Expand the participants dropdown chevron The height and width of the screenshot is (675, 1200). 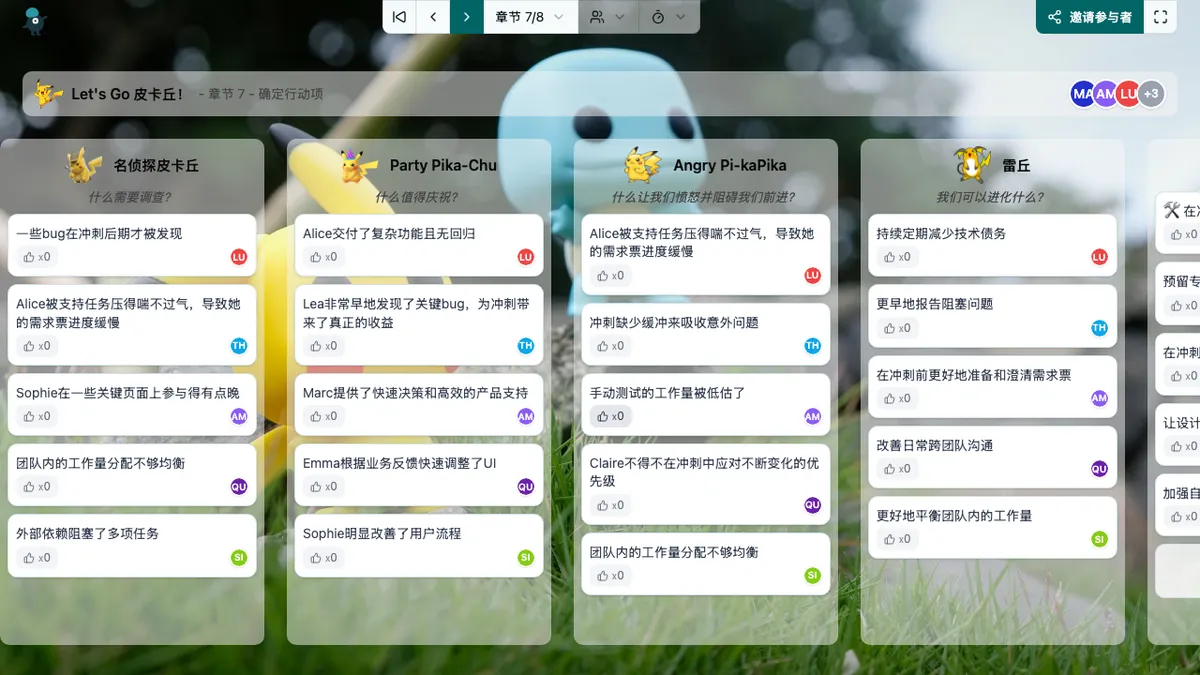[619, 17]
